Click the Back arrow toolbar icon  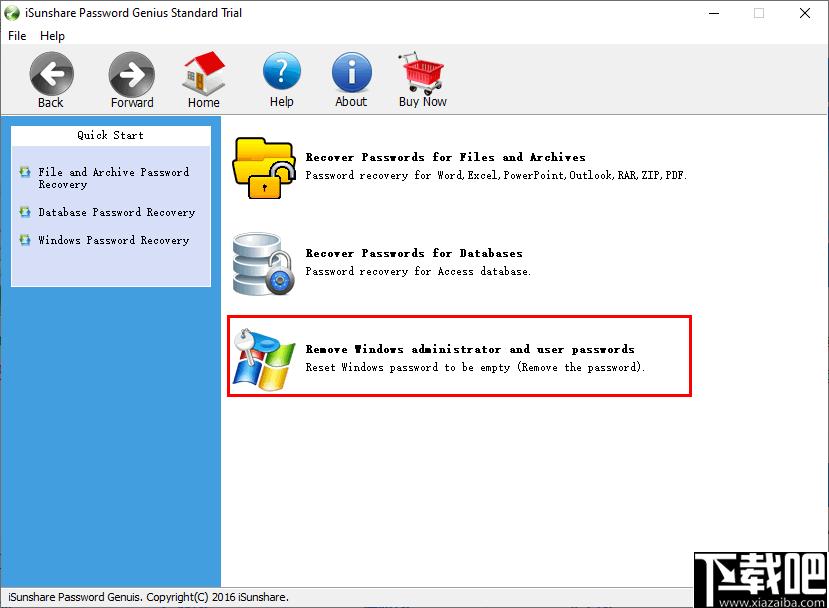pos(51,74)
